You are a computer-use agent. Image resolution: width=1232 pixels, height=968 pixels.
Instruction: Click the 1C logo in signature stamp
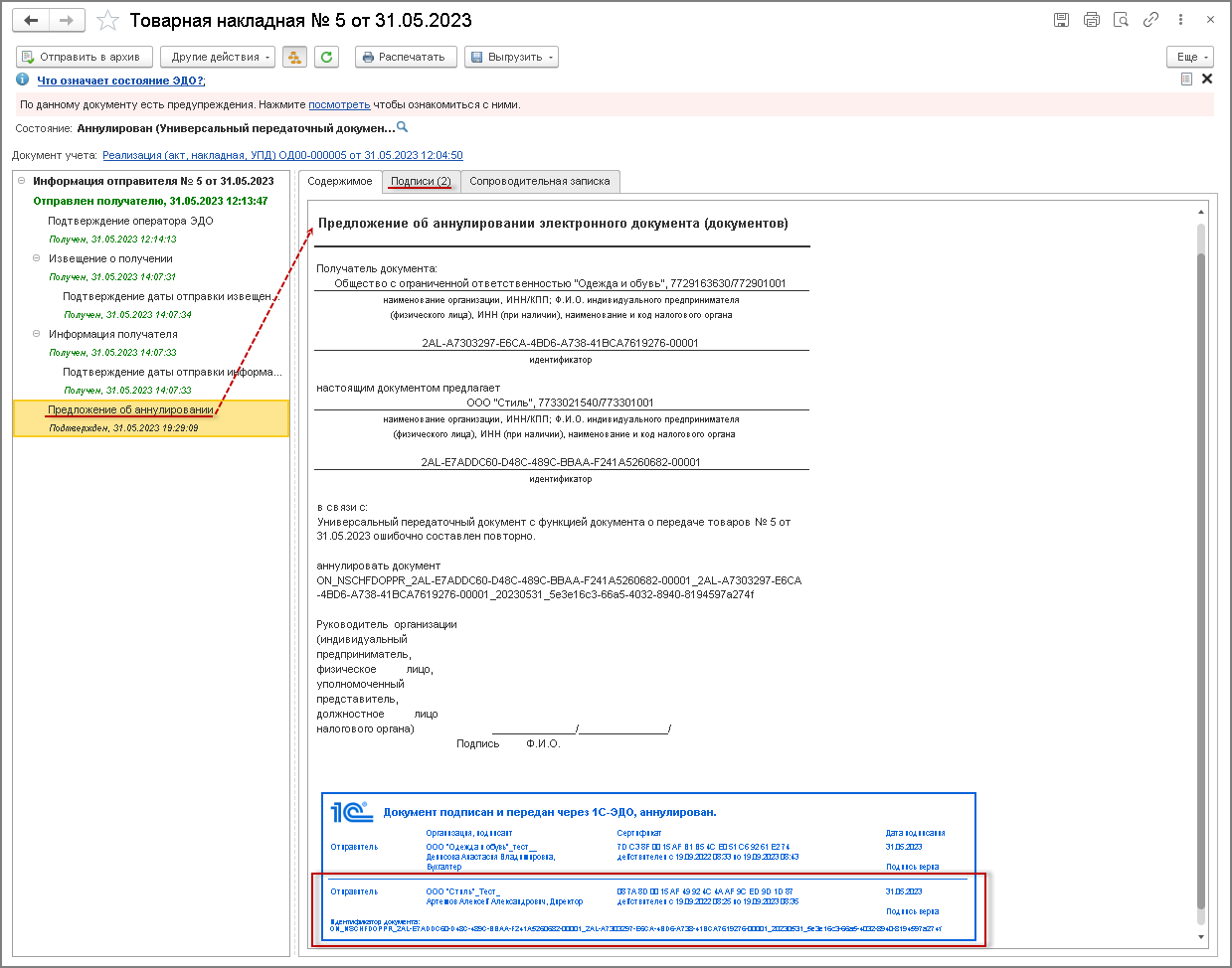(351, 812)
